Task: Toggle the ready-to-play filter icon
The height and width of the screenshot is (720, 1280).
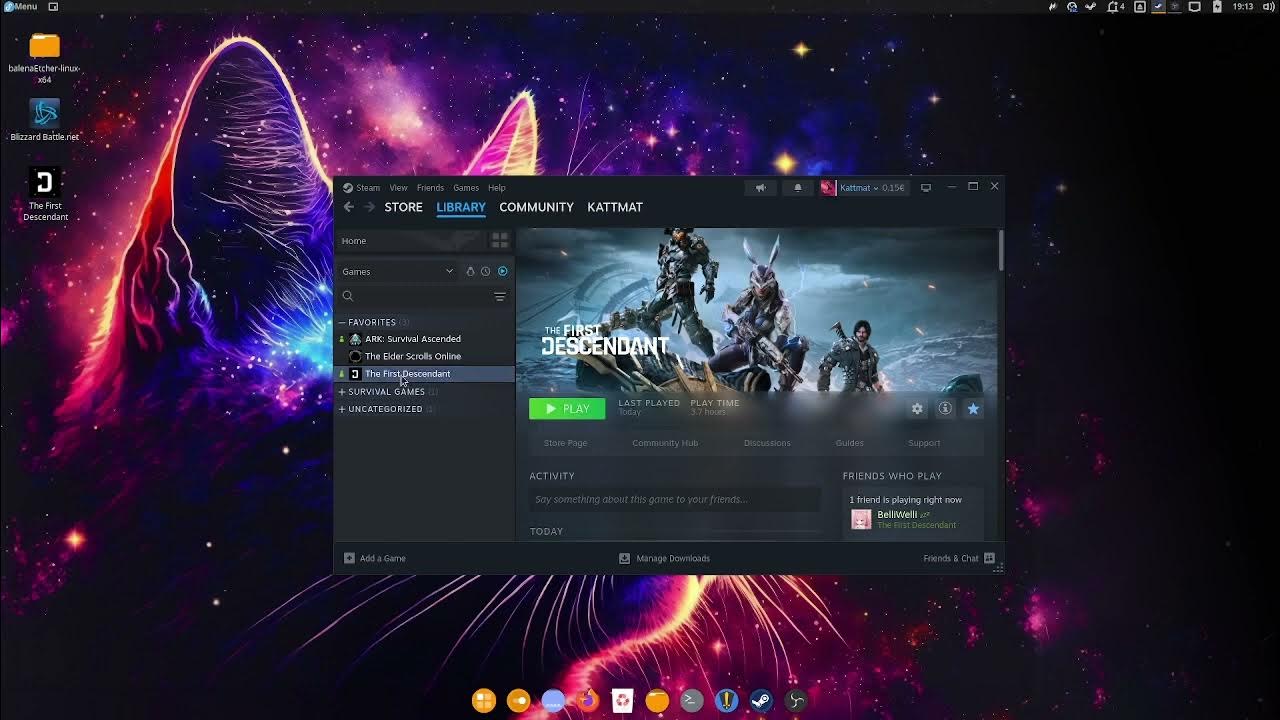Action: pos(503,271)
